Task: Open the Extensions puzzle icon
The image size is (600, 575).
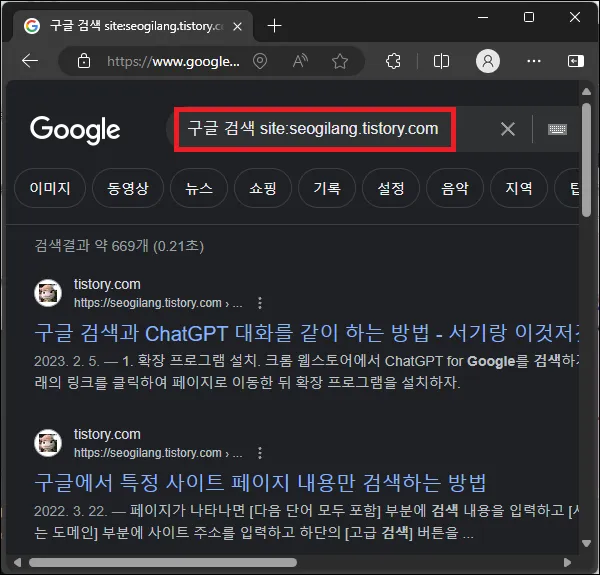Action: (x=393, y=61)
